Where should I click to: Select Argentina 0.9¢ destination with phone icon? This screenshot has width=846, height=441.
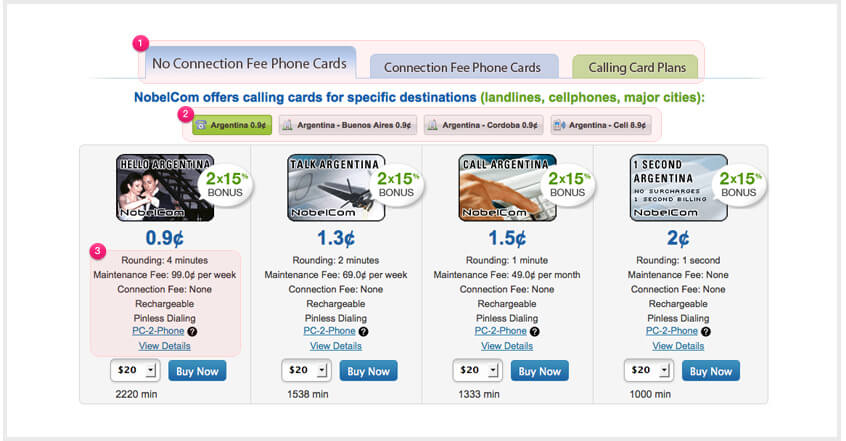pyautogui.click(x=232, y=125)
